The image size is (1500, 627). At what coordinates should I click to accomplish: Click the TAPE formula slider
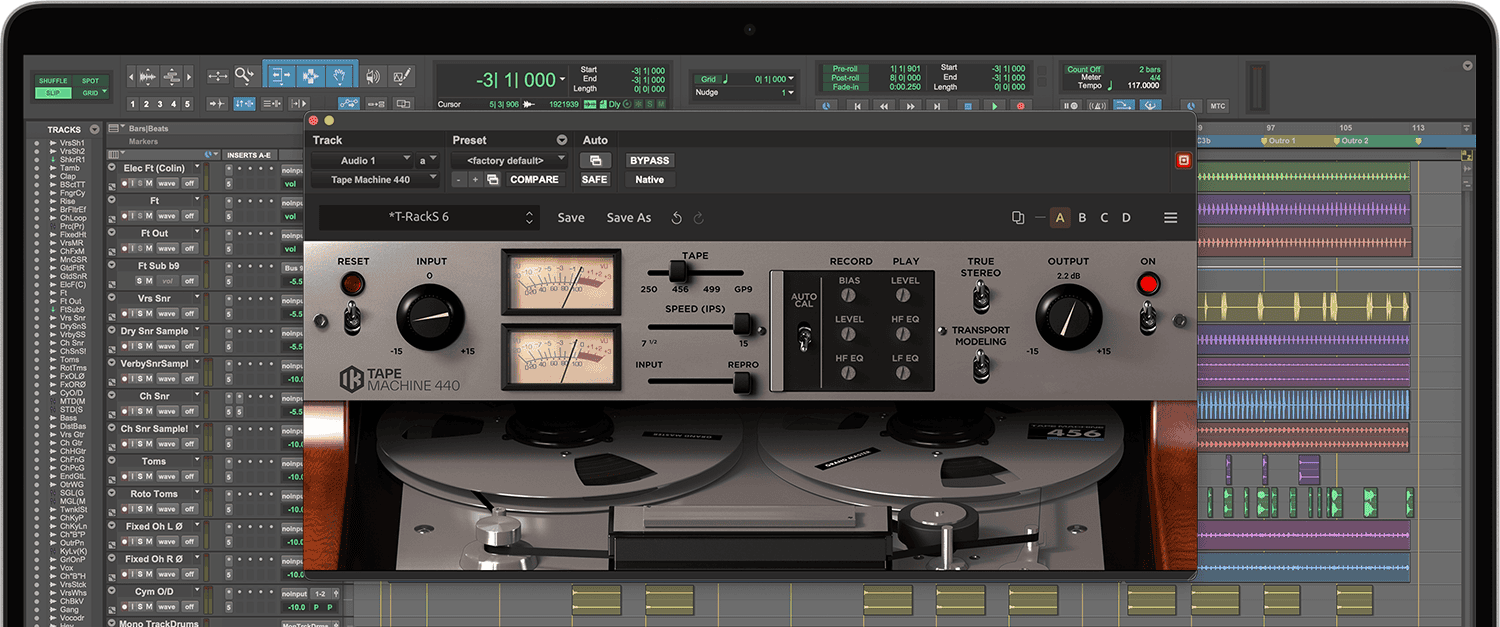[679, 272]
